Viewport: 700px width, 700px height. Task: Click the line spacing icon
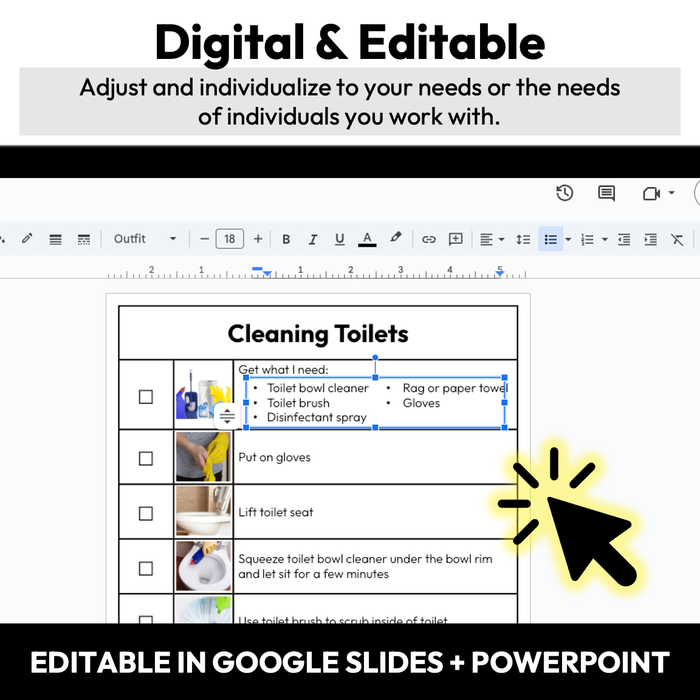(522, 239)
